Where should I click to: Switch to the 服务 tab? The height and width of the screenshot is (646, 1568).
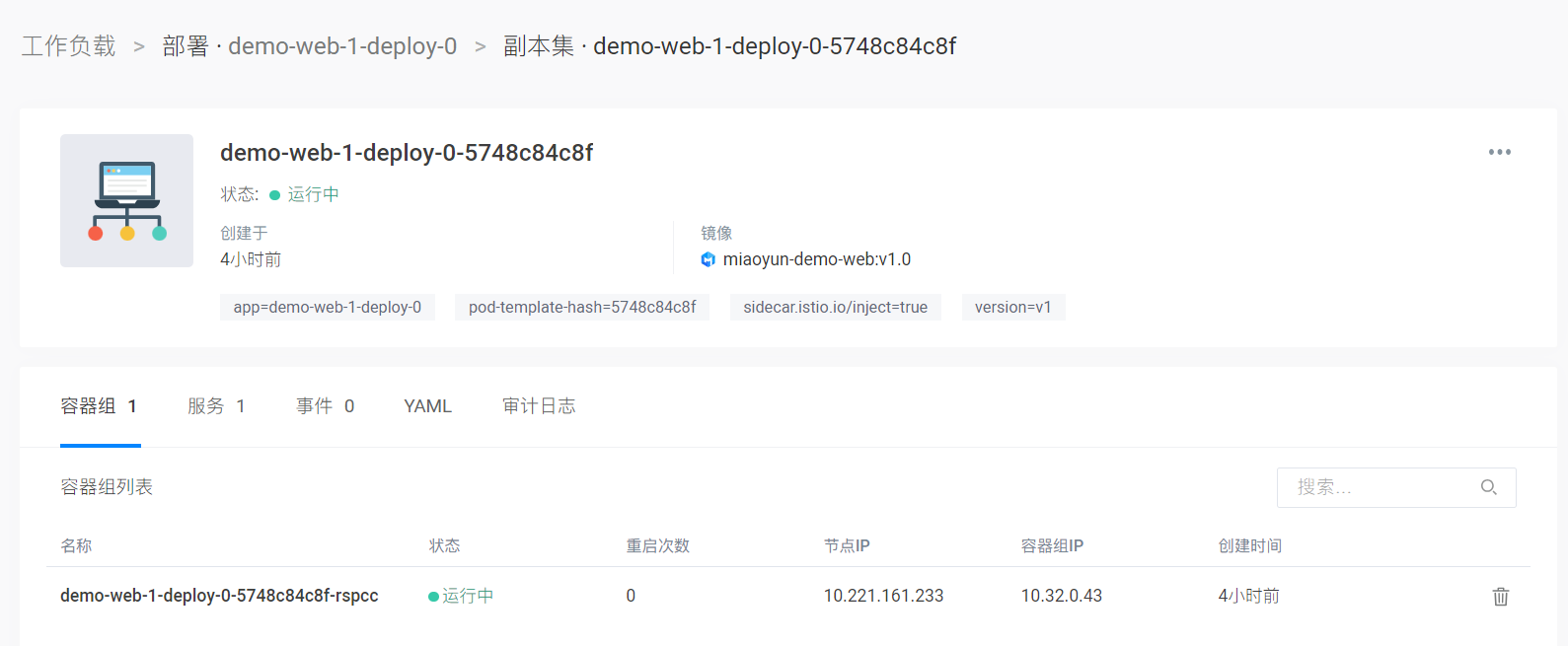[x=216, y=406]
